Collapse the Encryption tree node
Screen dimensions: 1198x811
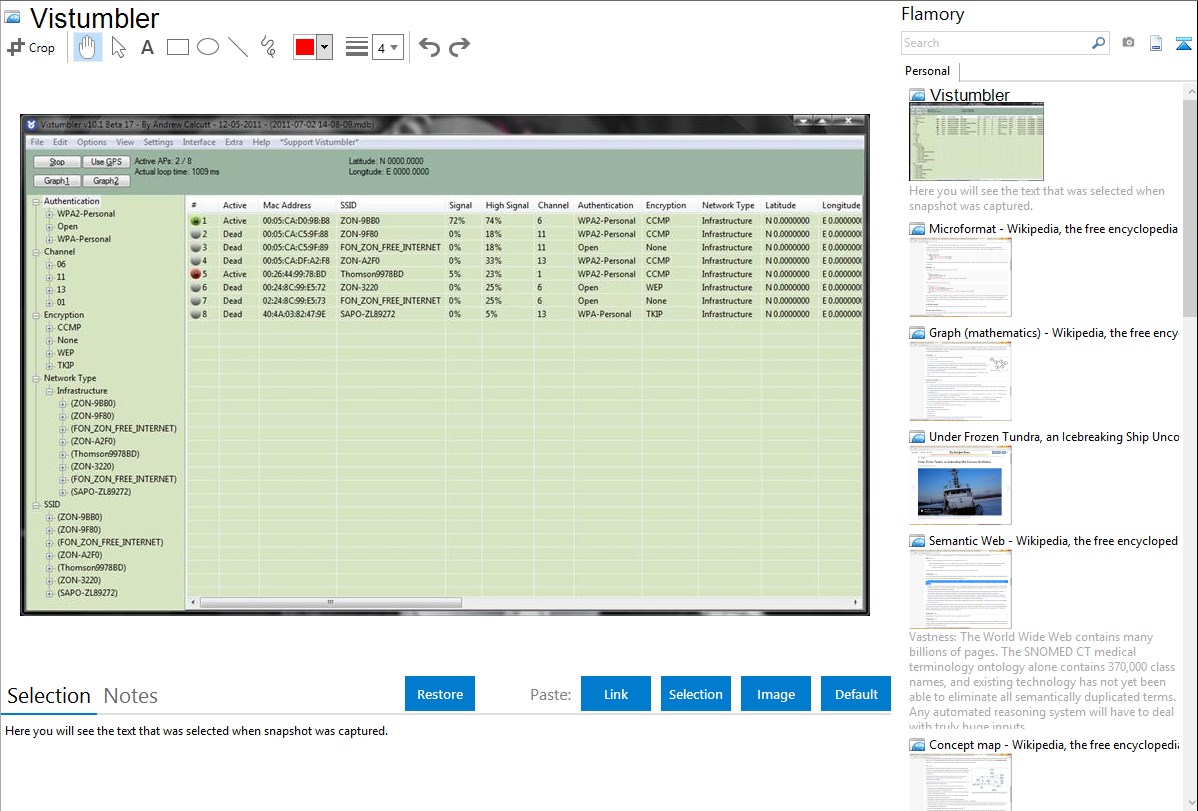[36, 315]
